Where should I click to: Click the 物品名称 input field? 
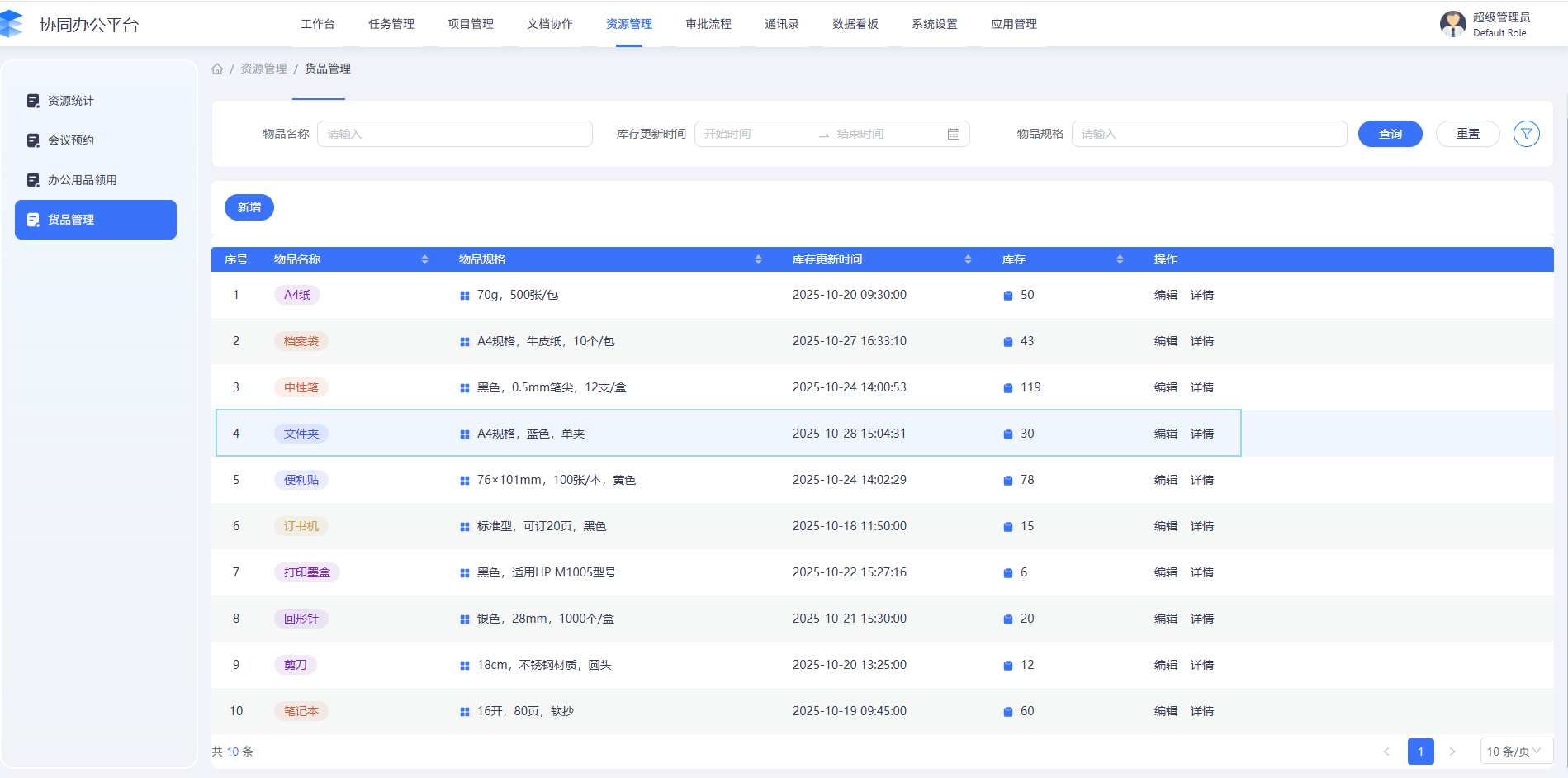point(454,134)
